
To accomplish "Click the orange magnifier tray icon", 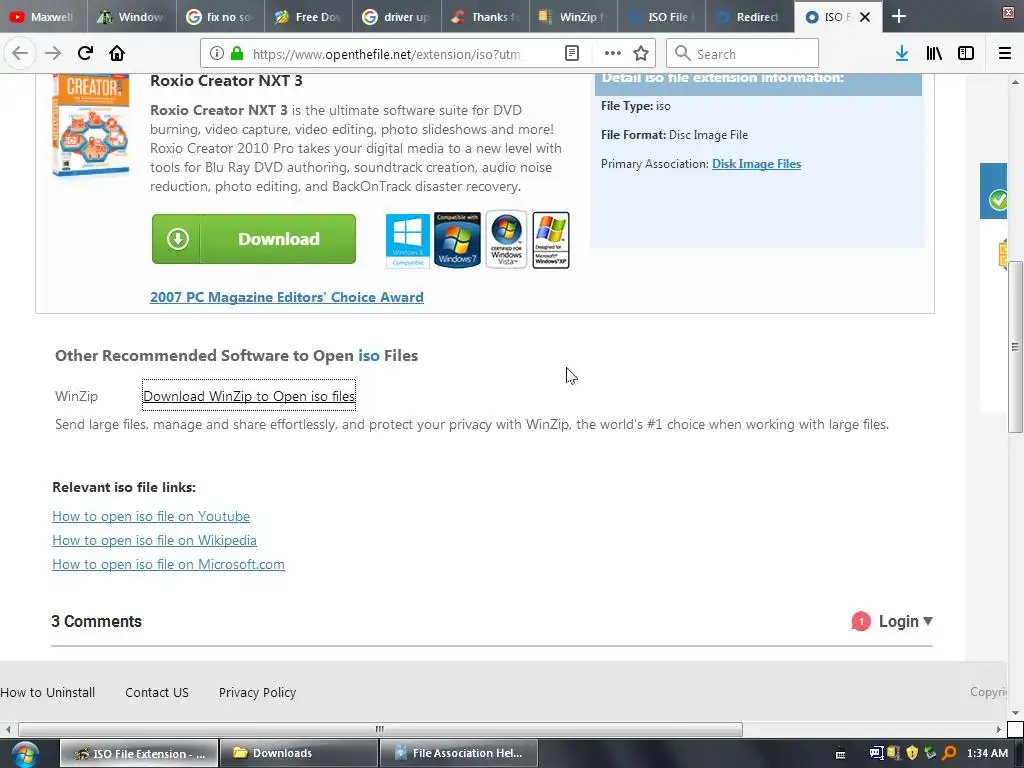I will 950,753.
